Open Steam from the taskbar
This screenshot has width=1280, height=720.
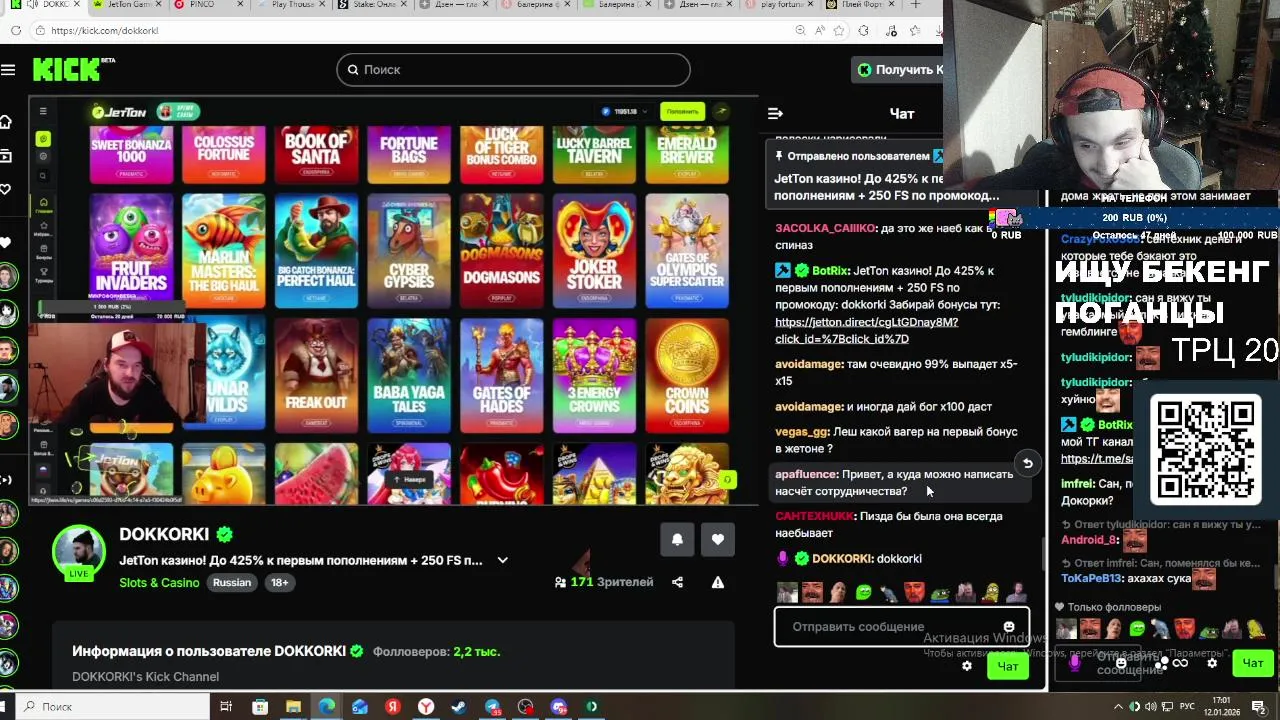click(459, 707)
